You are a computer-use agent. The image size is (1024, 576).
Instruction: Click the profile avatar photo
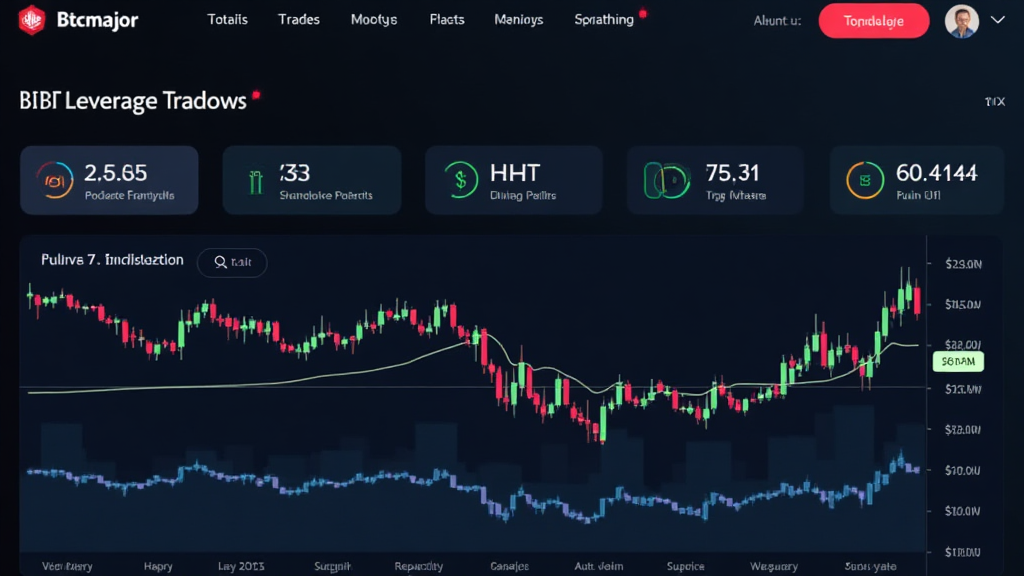(963, 19)
